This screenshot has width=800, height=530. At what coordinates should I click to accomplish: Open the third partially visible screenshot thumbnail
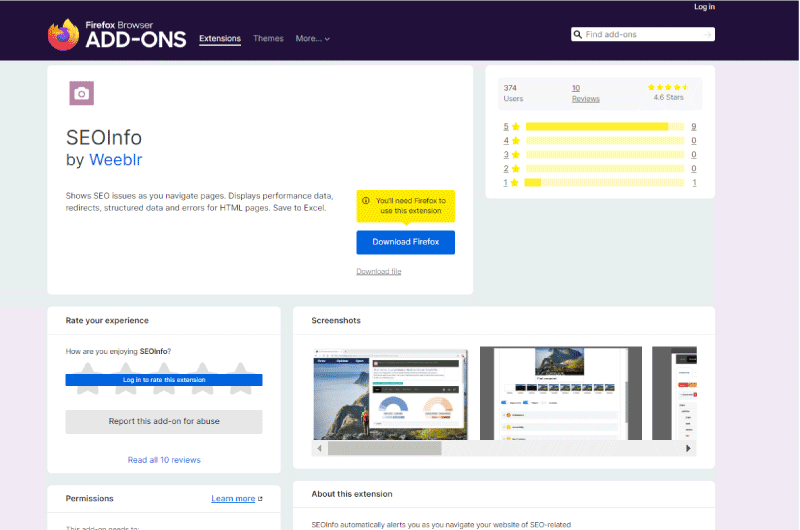coord(674,393)
